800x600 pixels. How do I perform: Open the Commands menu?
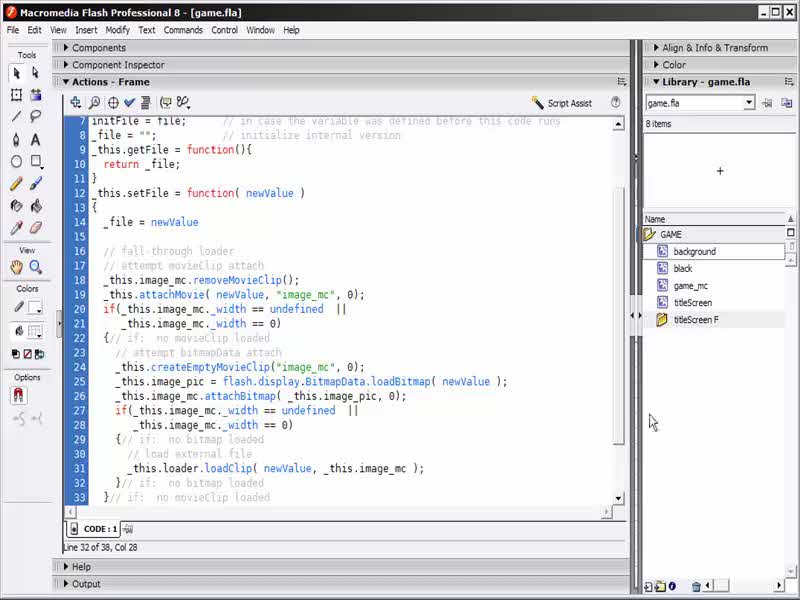coord(183,30)
